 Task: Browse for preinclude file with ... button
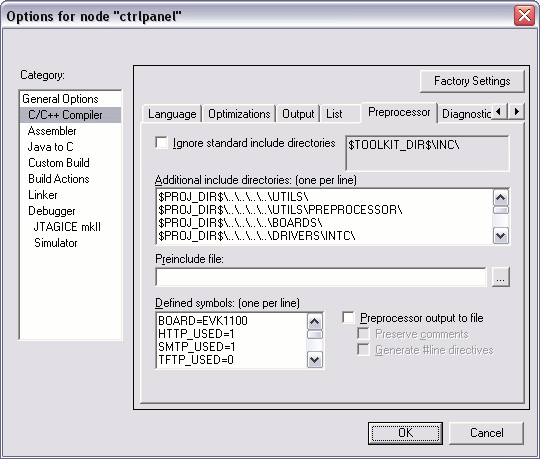[x=500, y=277]
